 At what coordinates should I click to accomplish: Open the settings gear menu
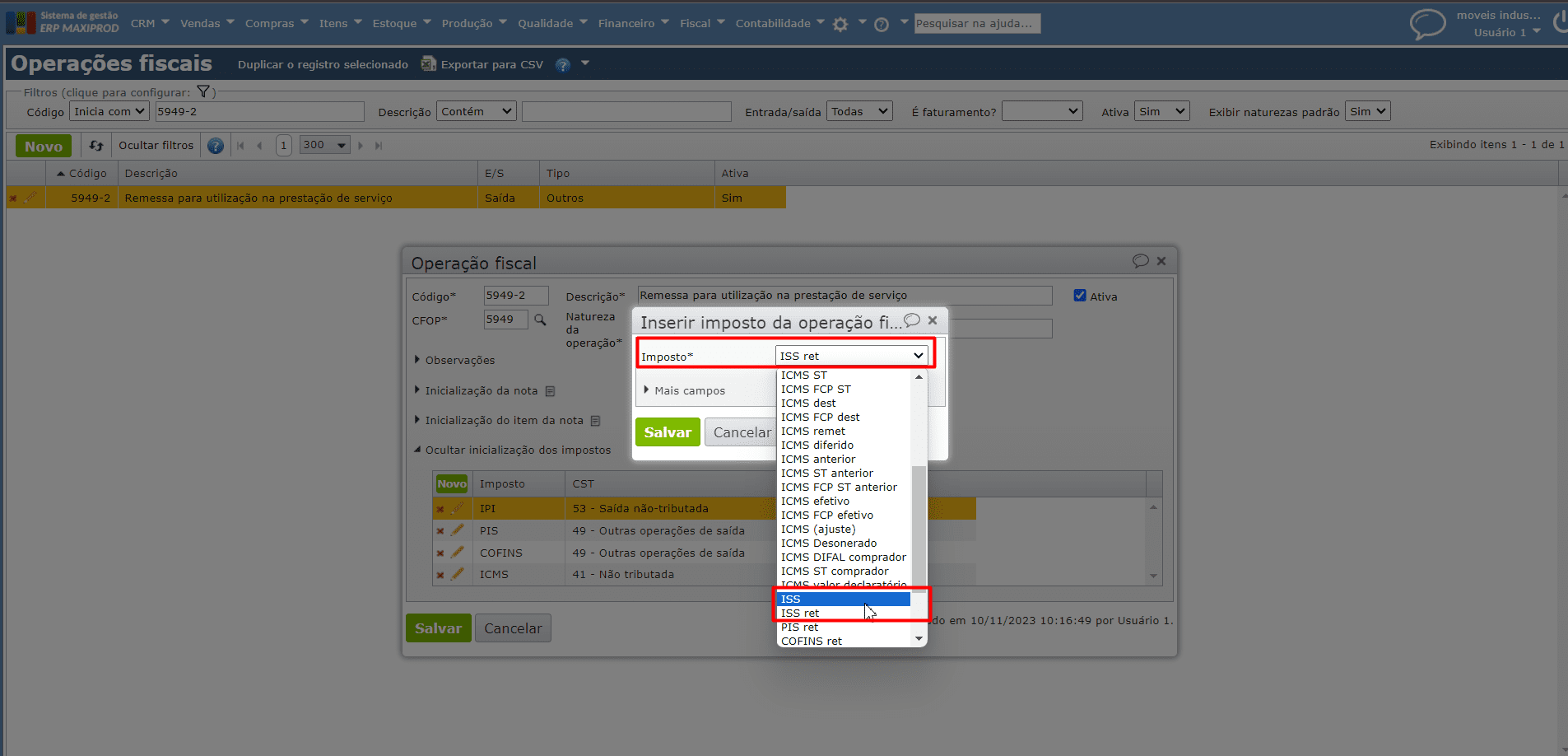tap(840, 24)
